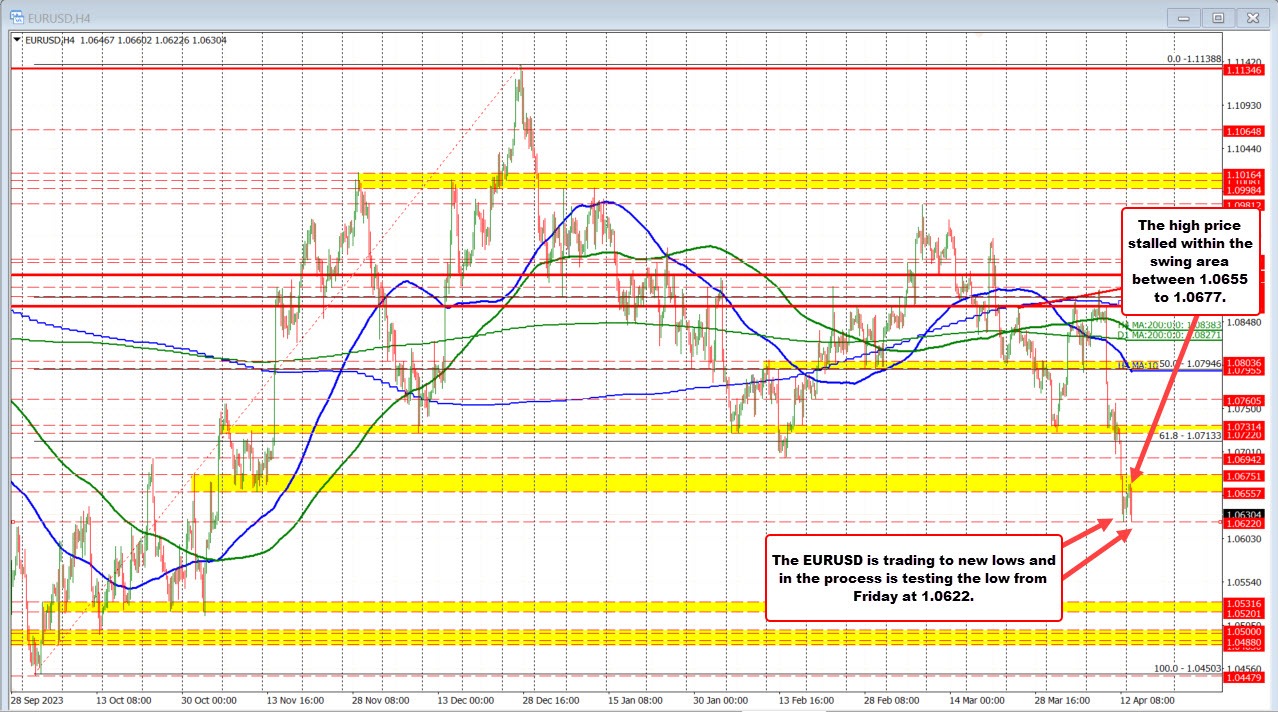The width and height of the screenshot is (1278, 712).
Task: Click the red current price marker 1.06304
Action: (x=1244, y=513)
